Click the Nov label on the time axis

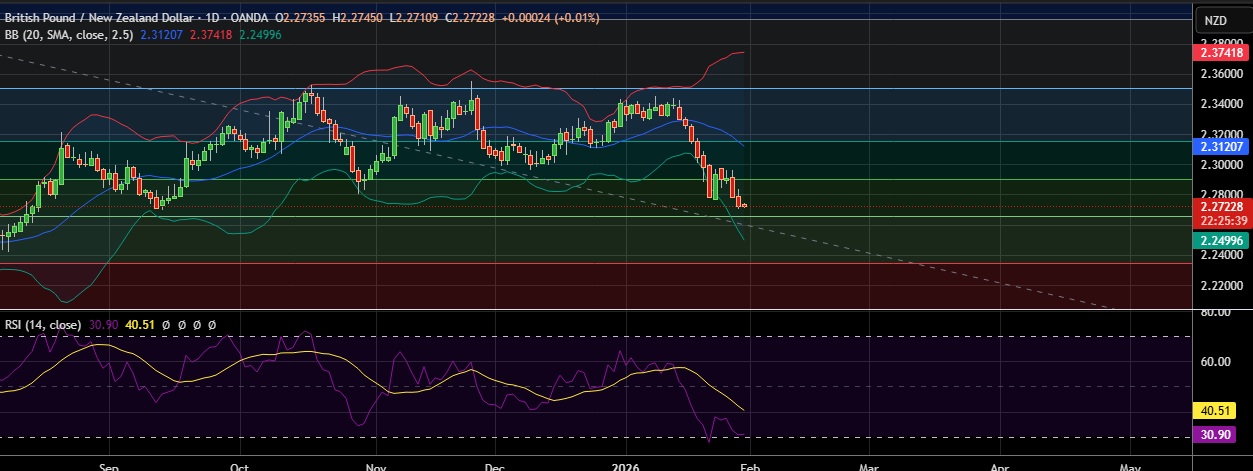pyautogui.click(x=375, y=465)
